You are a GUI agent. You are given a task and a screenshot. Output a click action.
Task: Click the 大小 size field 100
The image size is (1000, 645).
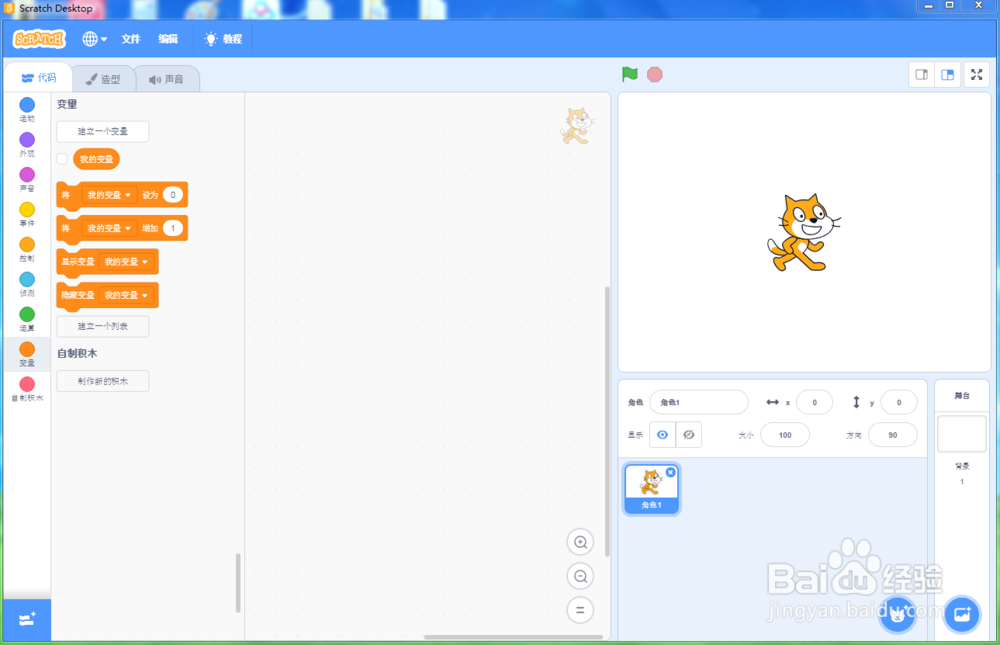coord(785,435)
